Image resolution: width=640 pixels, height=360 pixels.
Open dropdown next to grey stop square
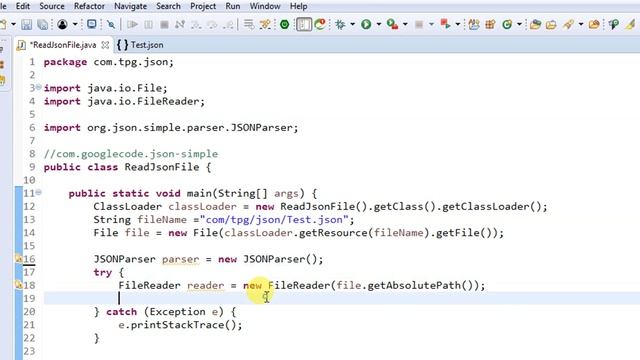431,24
